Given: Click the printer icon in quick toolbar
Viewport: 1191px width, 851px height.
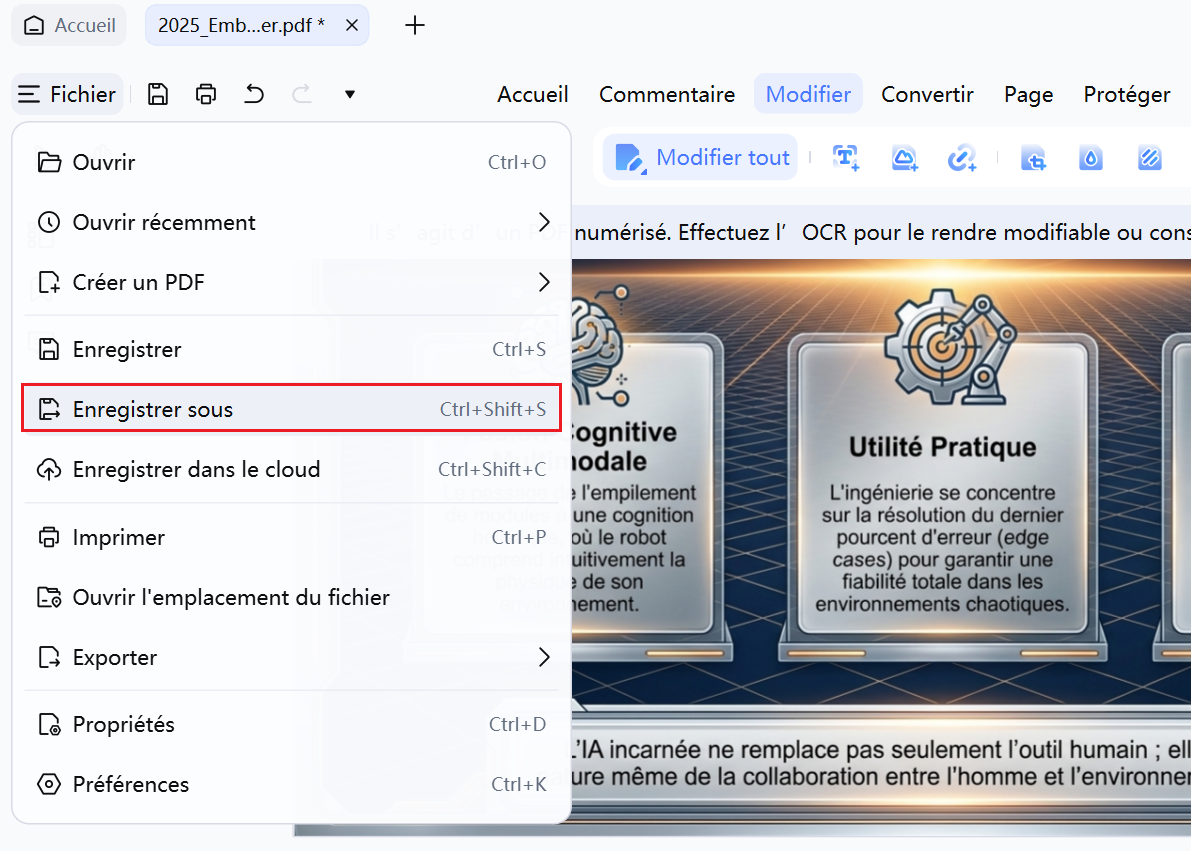Looking at the screenshot, I should [x=206, y=94].
